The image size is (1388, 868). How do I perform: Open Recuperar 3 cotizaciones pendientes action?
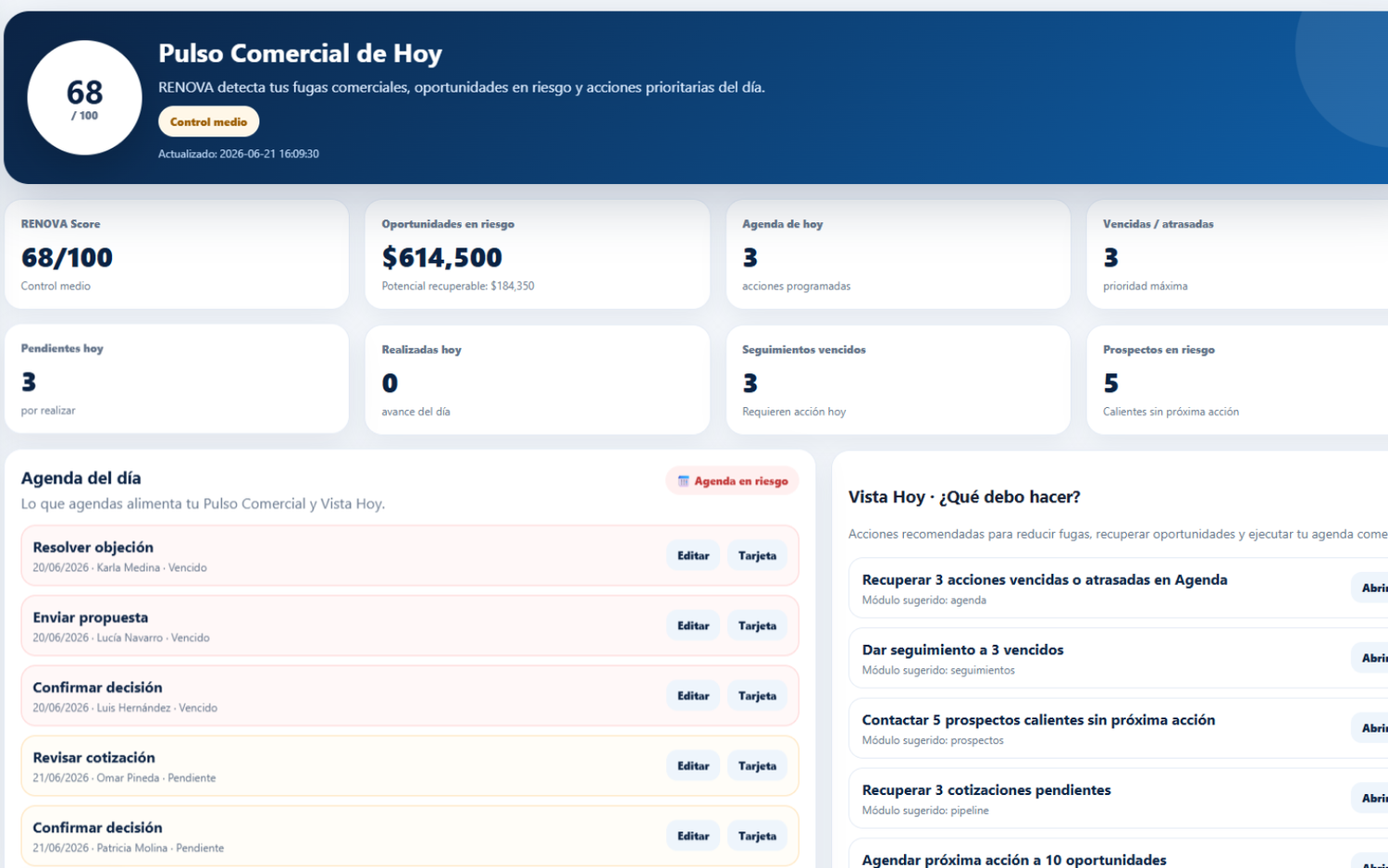(x=1370, y=799)
